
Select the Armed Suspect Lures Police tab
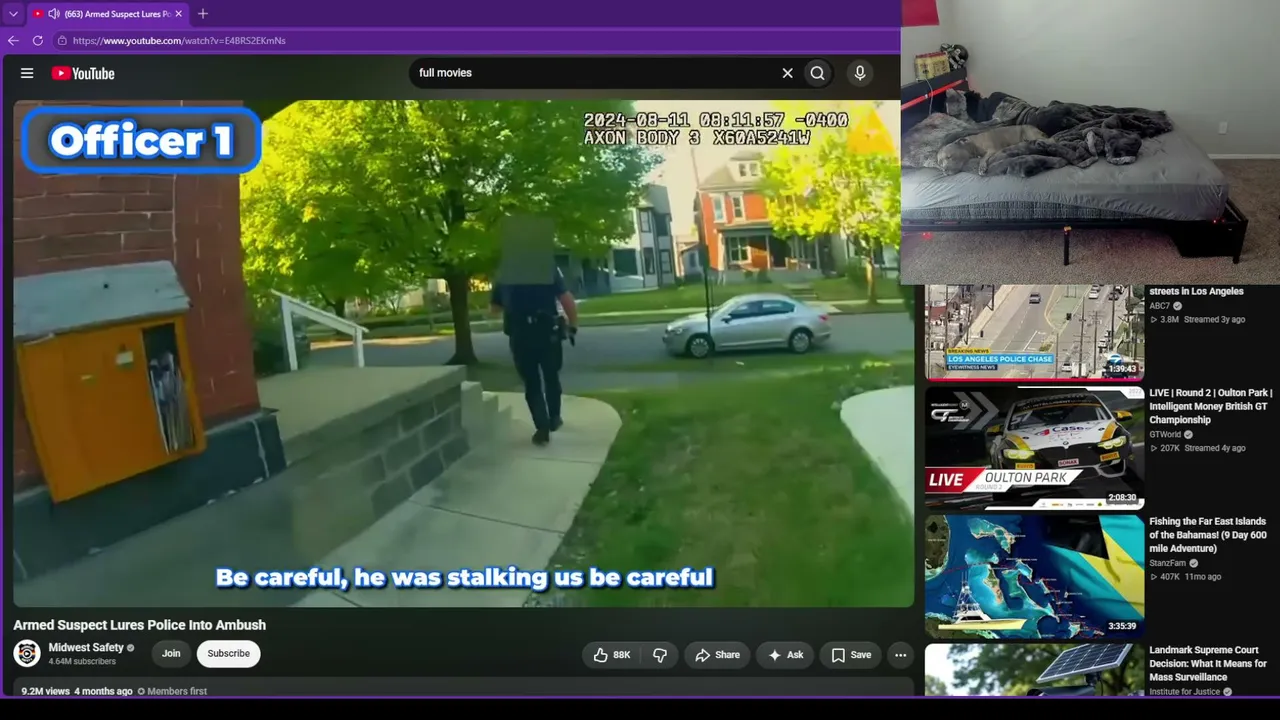coord(107,14)
